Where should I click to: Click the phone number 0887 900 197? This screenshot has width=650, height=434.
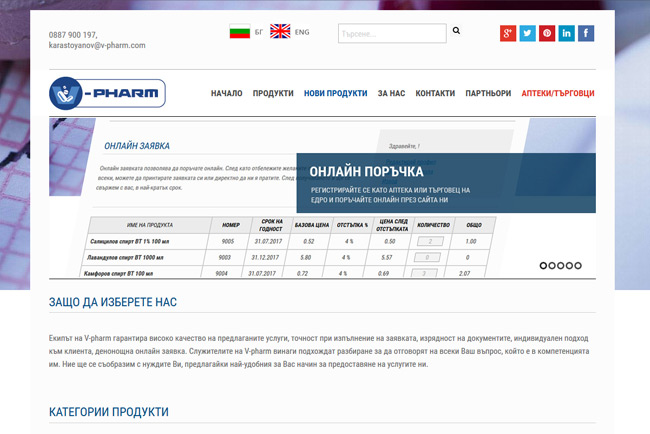73,35
